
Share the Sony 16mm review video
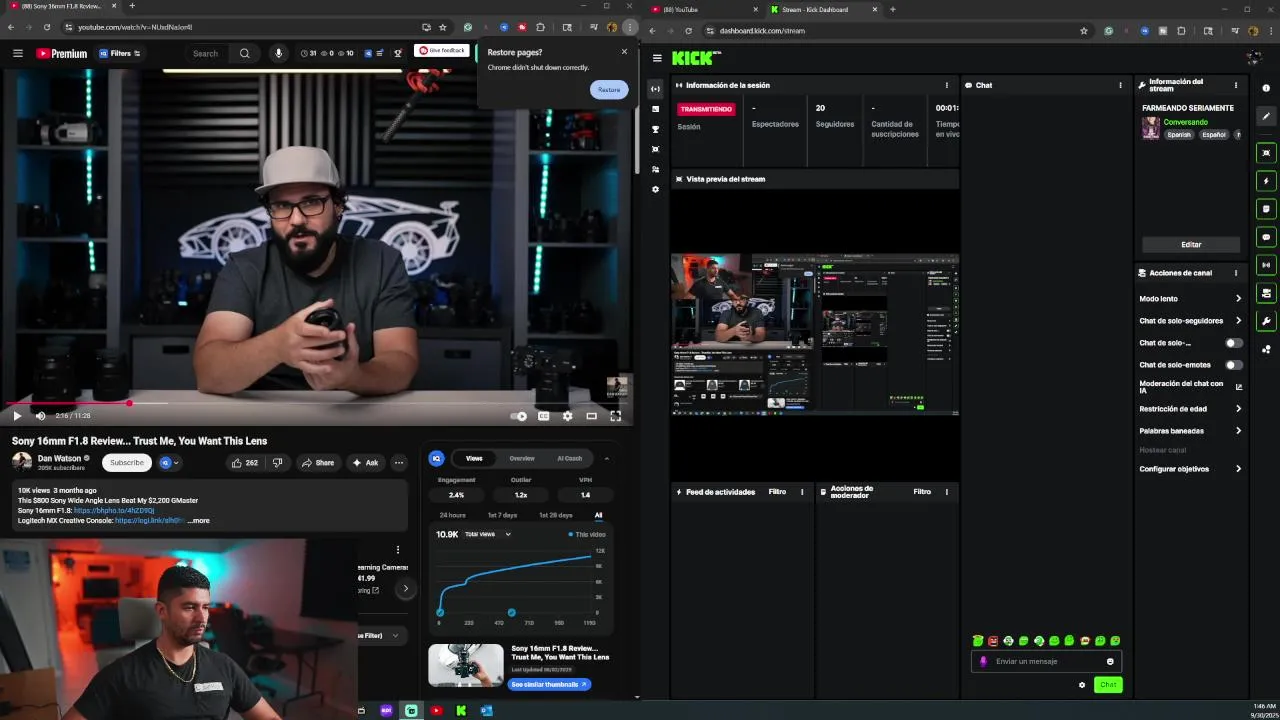pos(318,463)
